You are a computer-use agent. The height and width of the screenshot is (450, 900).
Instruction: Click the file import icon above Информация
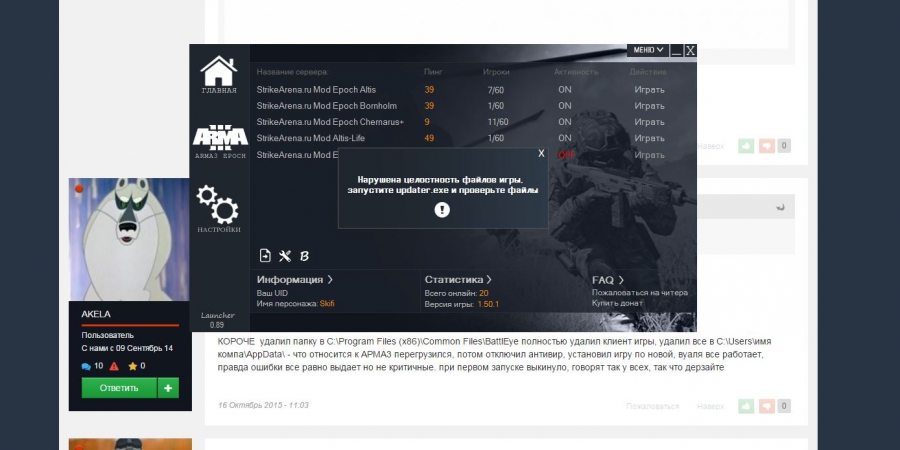pos(265,256)
